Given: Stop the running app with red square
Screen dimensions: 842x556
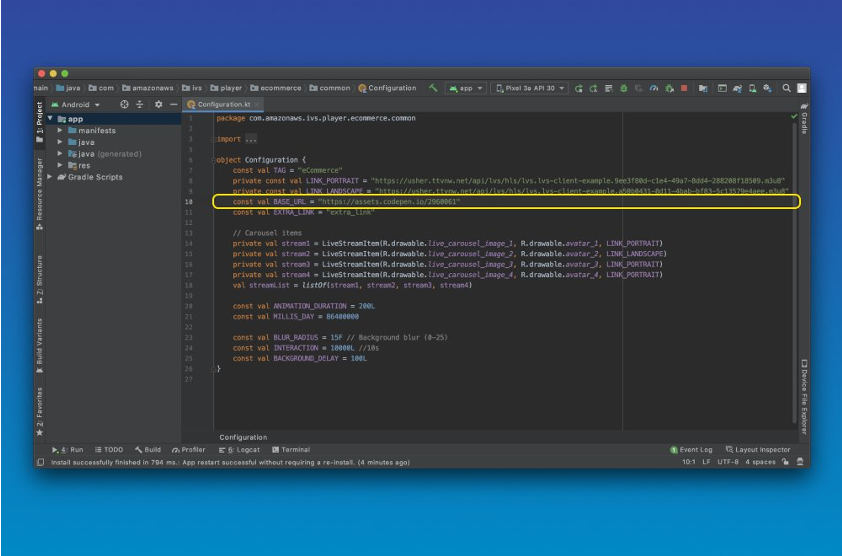Looking at the screenshot, I should [x=684, y=88].
